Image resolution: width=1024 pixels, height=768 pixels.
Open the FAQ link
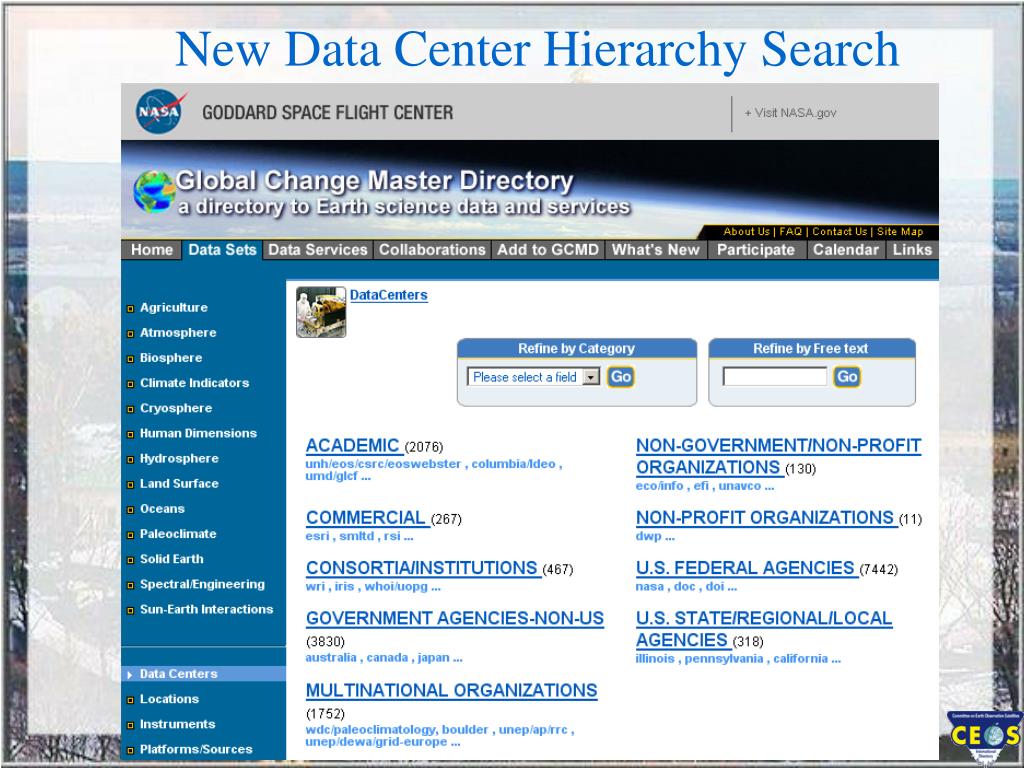pyautogui.click(x=790, y=232)
